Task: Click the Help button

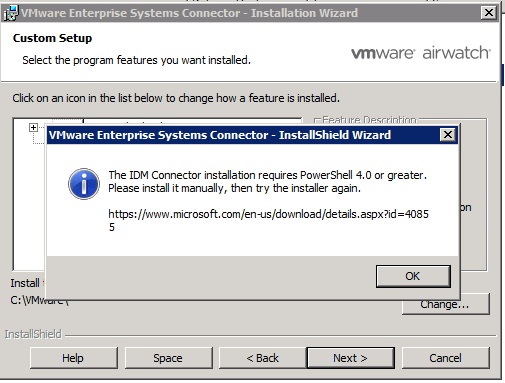Action: 73,358
